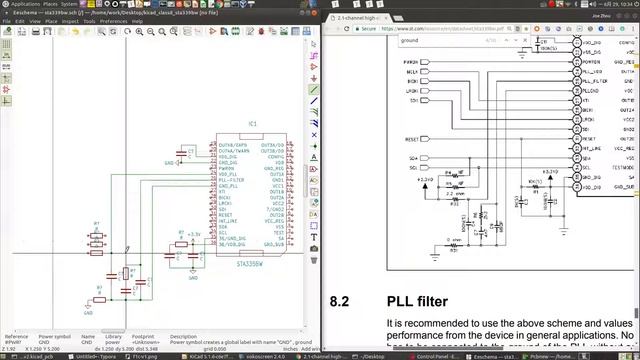Screen dimensions: 640x360
Task: Select the delete item trash tool
Action: (x=313, y=260)
